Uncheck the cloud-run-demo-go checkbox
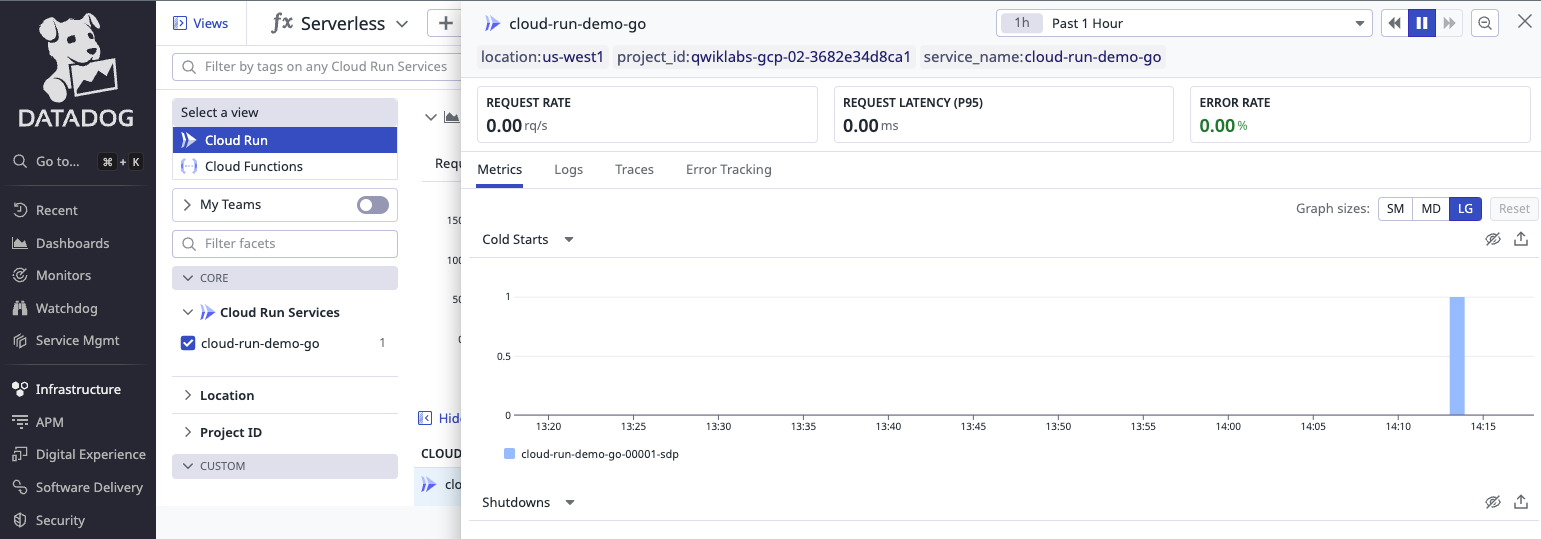Image resolution: width=1541 pixels, height=539 pixels. click(187, 343)
